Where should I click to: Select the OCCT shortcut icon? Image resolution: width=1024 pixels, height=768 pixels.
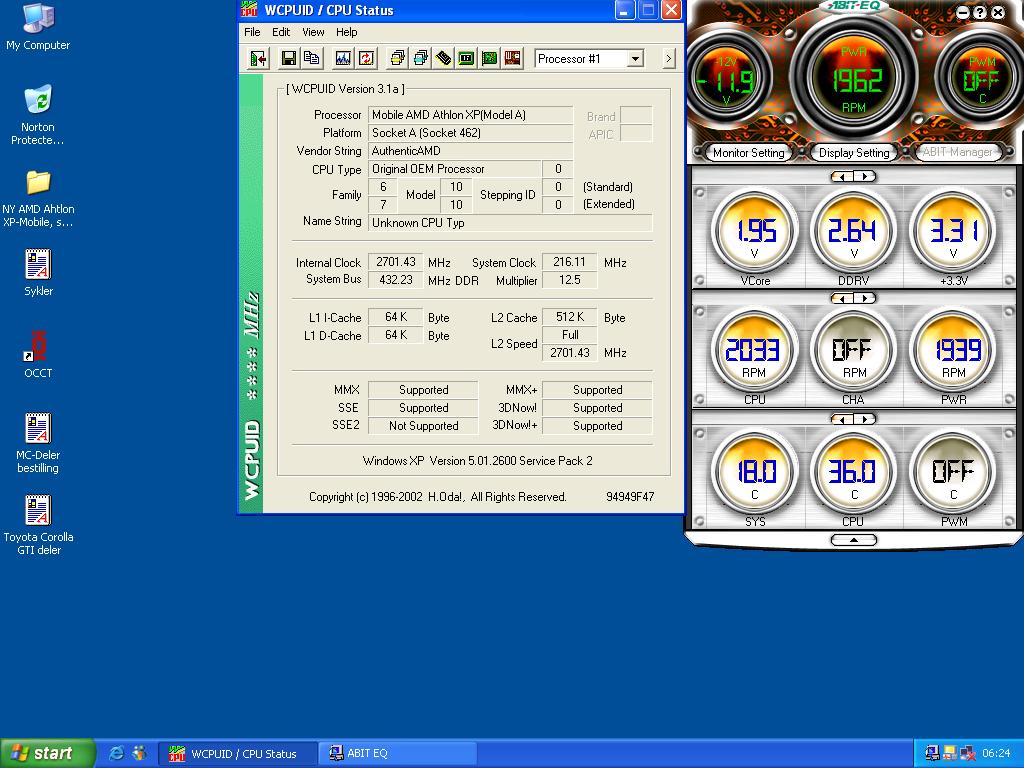pyautogui.click(x=38, y=354)
